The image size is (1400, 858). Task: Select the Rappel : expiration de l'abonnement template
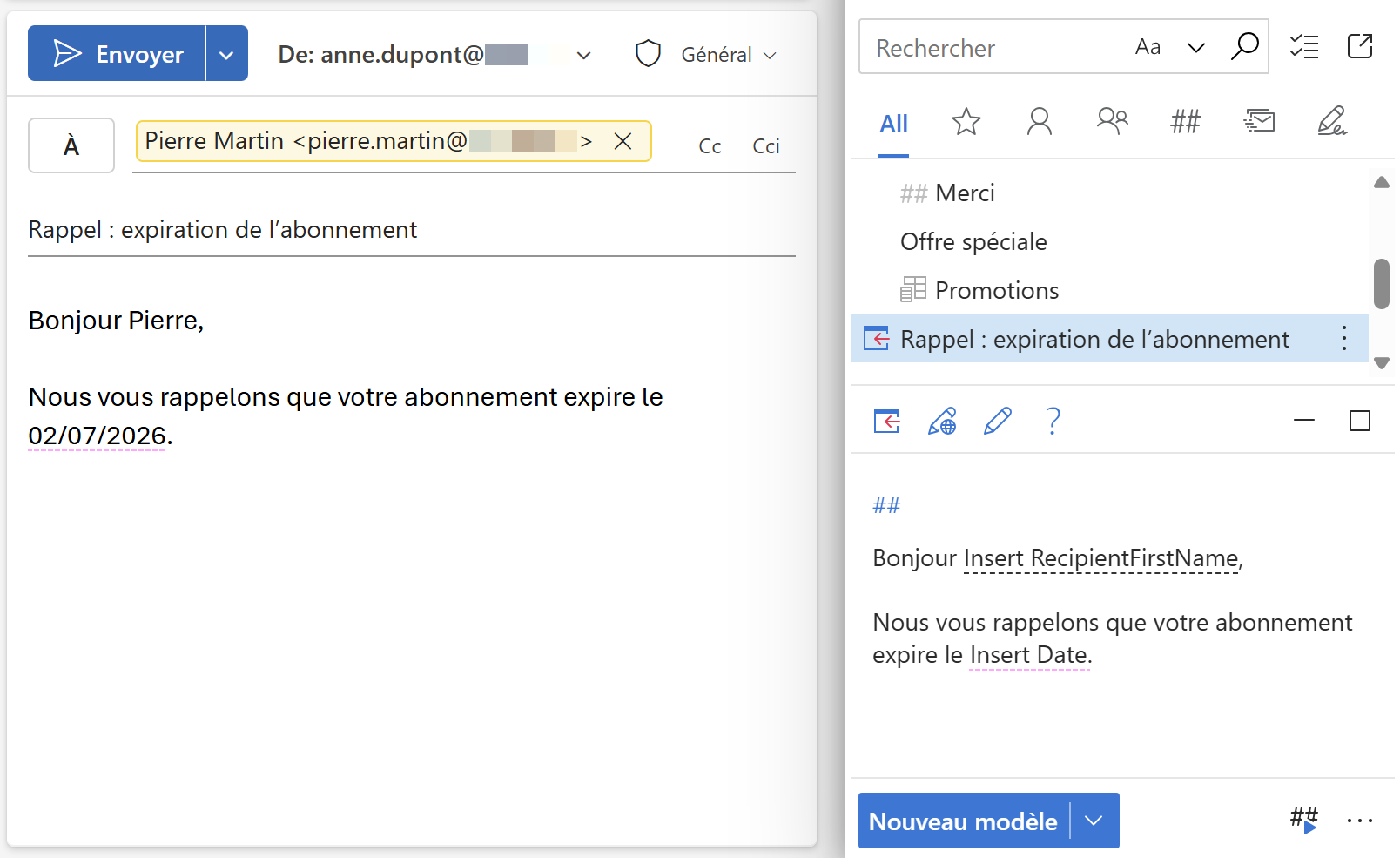pos(1110,338)
